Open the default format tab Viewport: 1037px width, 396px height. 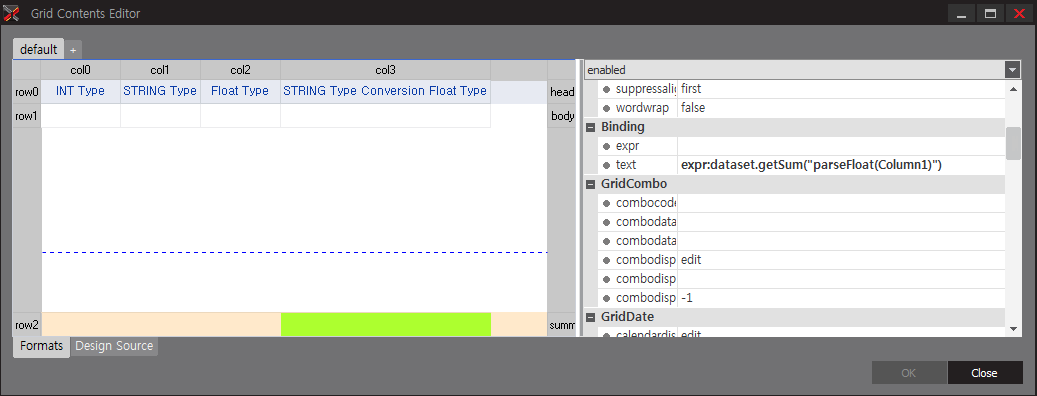[x=38, y=50]
